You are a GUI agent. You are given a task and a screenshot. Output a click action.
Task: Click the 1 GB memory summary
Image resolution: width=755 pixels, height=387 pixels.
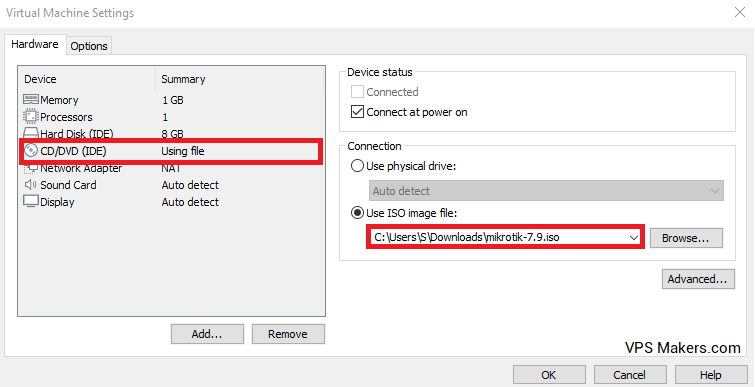[173, 100]
